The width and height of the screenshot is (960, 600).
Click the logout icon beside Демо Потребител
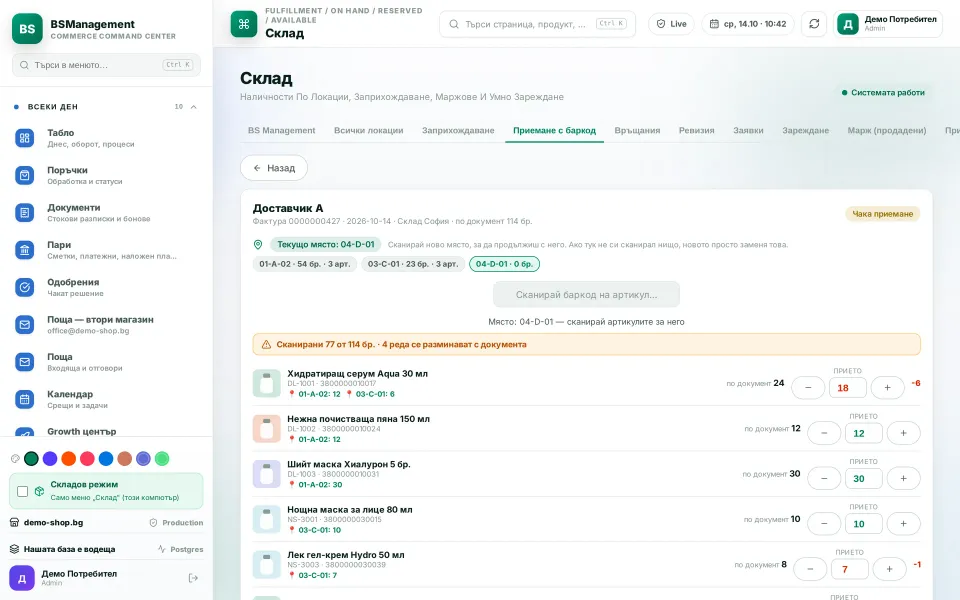tap(193, 578)
